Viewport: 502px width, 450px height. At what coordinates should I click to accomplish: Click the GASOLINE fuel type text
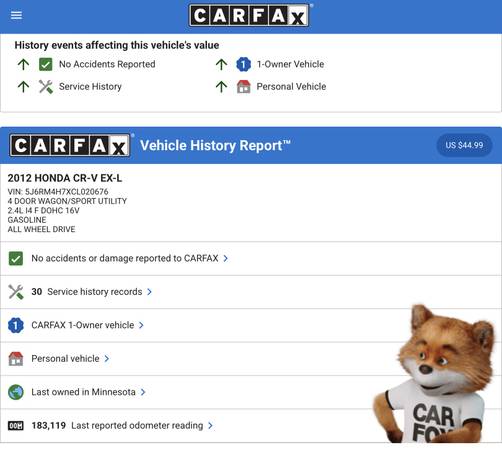point(27,220)
